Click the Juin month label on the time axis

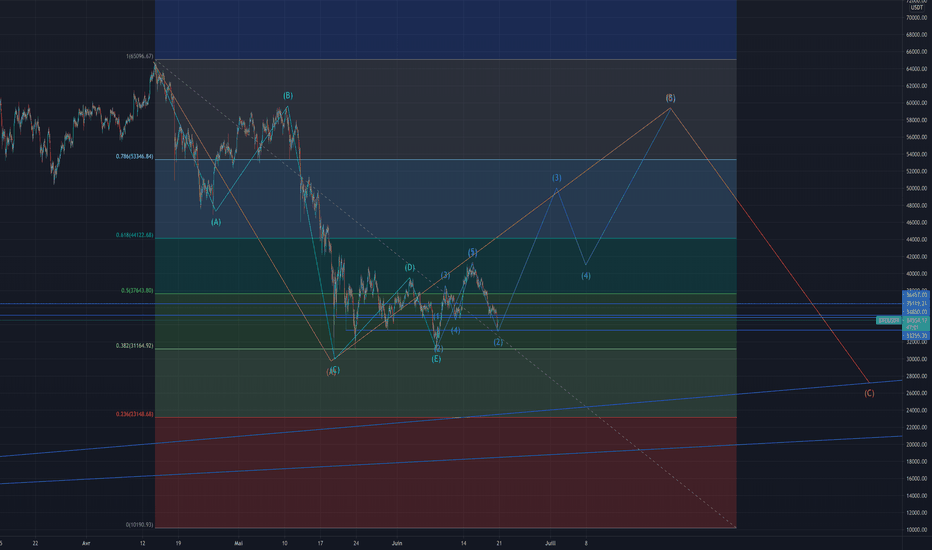(x=397, y=543)
